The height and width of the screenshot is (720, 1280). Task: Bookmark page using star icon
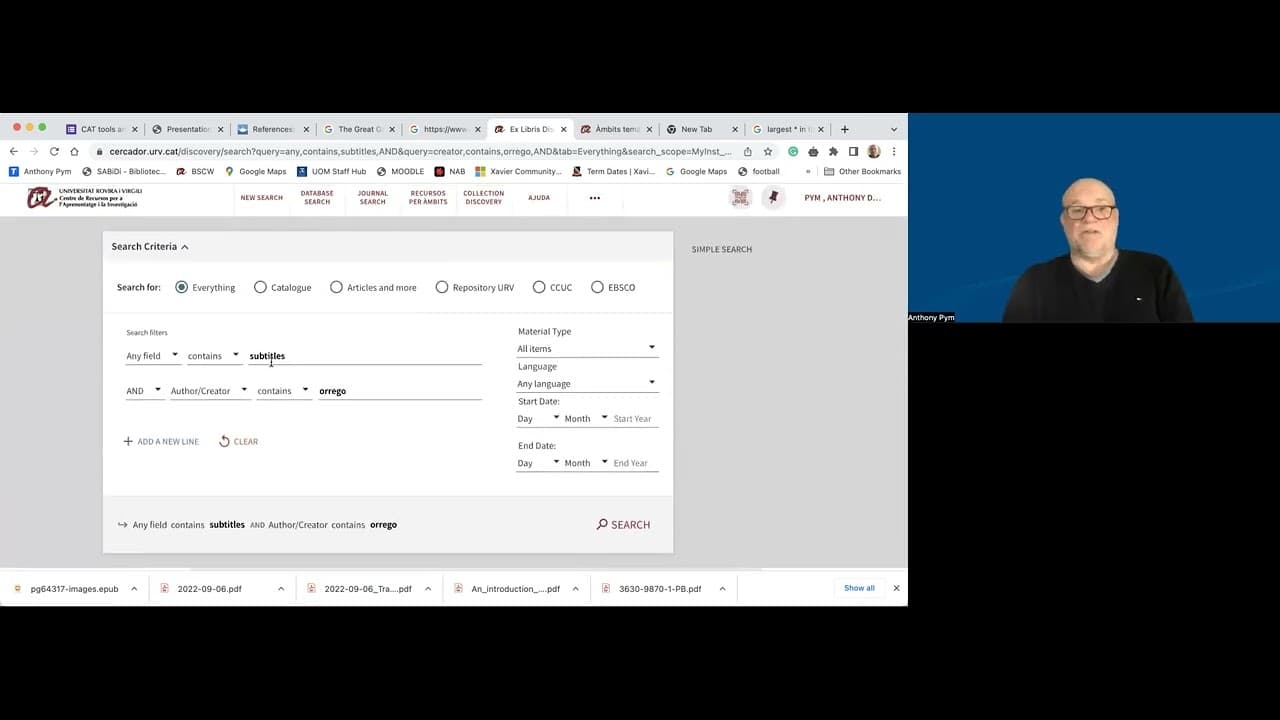click(768, 152)
